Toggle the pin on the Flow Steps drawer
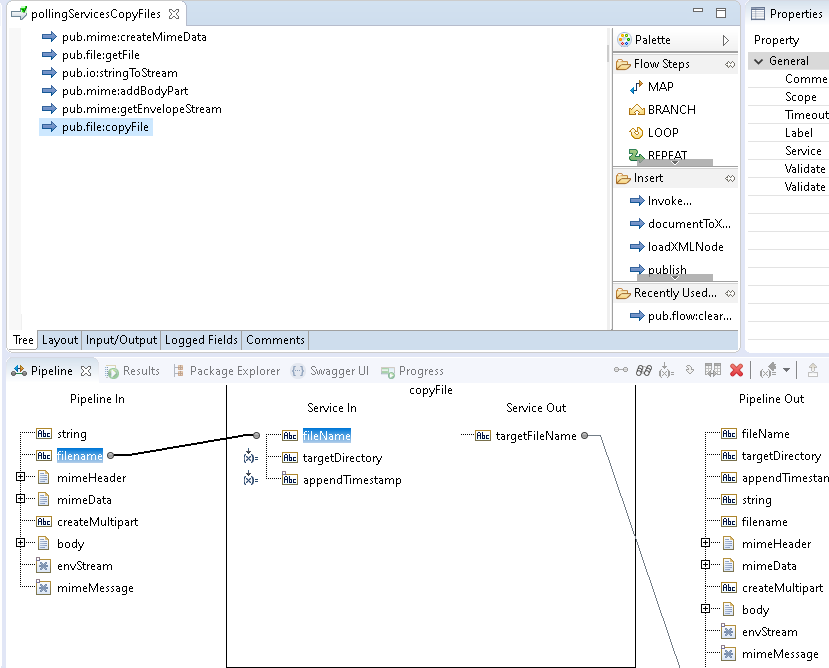The width and height of the screenshot is (829, 668). [x=730, y=63]
